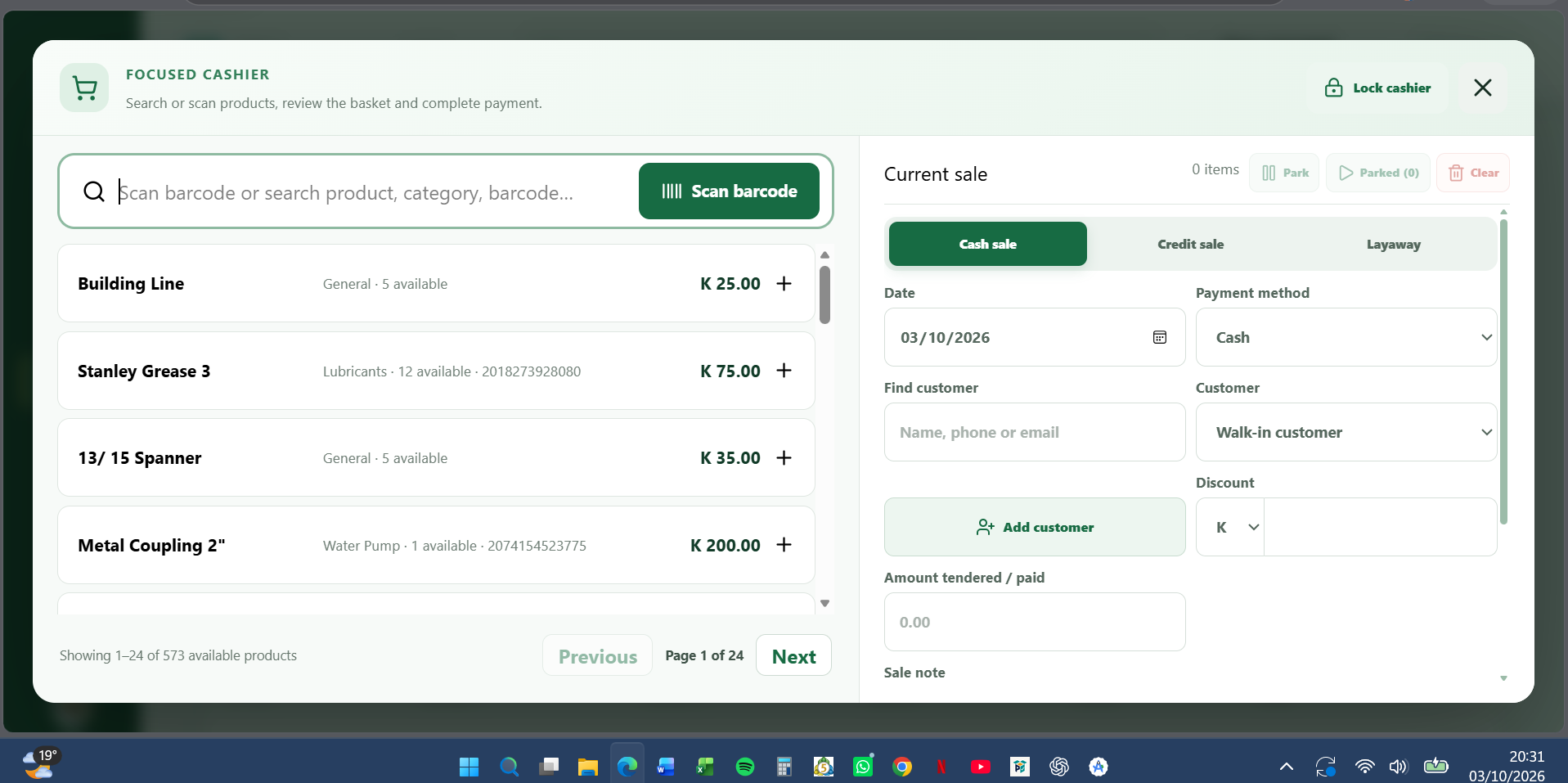Click the Date field showing 03/10/2026
The image size is (1568, 783).
point(1035,337)
